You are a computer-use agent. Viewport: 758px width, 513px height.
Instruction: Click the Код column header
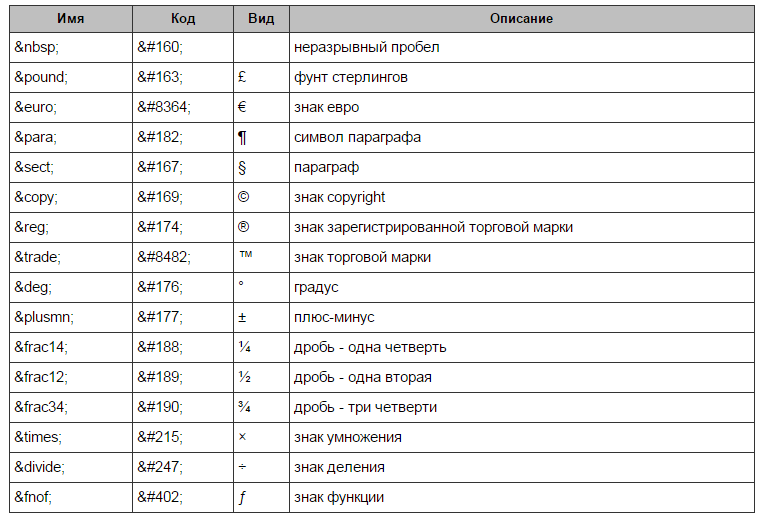(183, 19)
